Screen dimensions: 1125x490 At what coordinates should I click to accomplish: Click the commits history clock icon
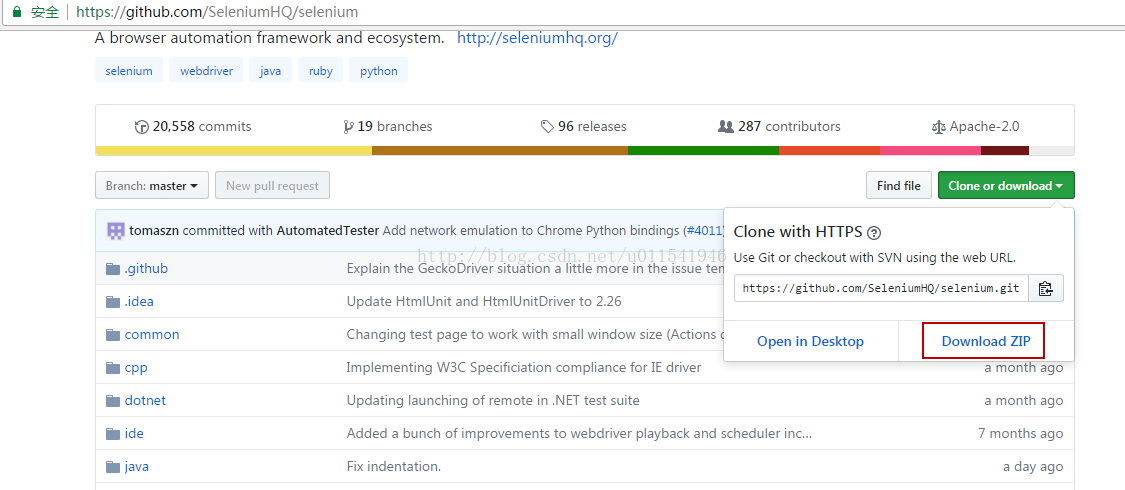[141, 127]
